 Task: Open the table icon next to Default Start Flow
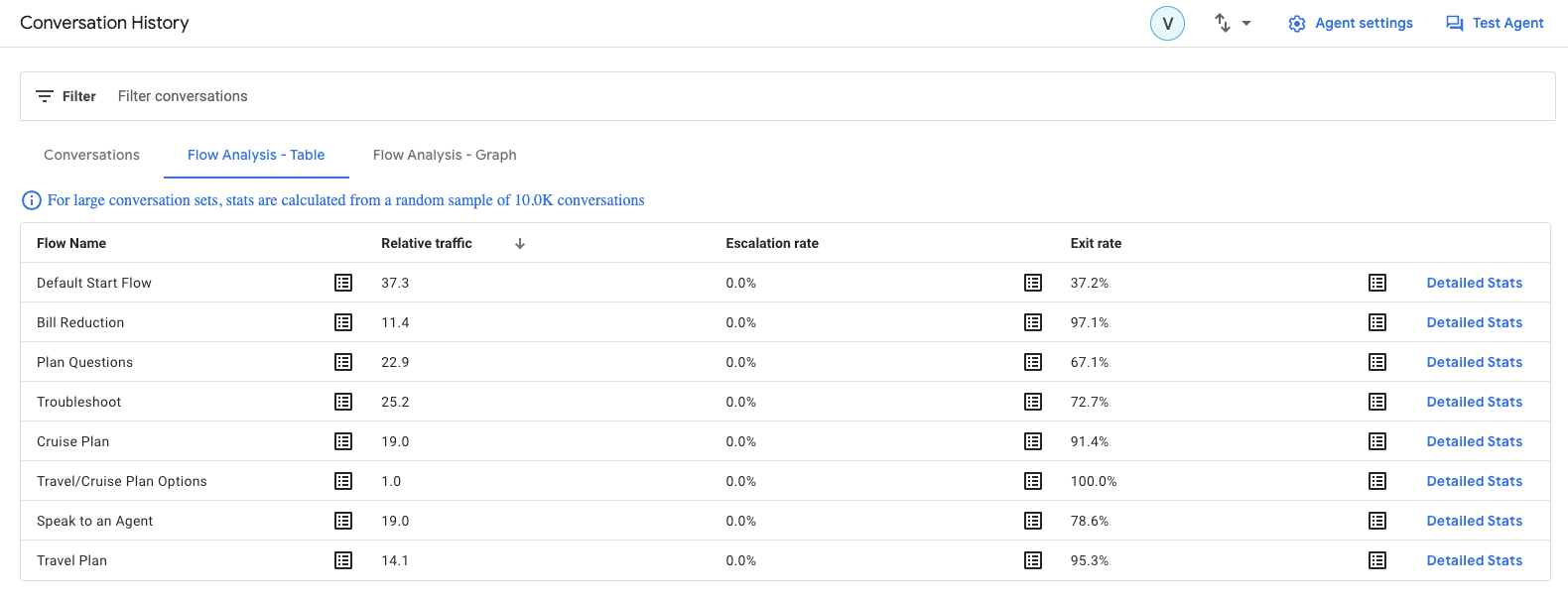[343, 283]
